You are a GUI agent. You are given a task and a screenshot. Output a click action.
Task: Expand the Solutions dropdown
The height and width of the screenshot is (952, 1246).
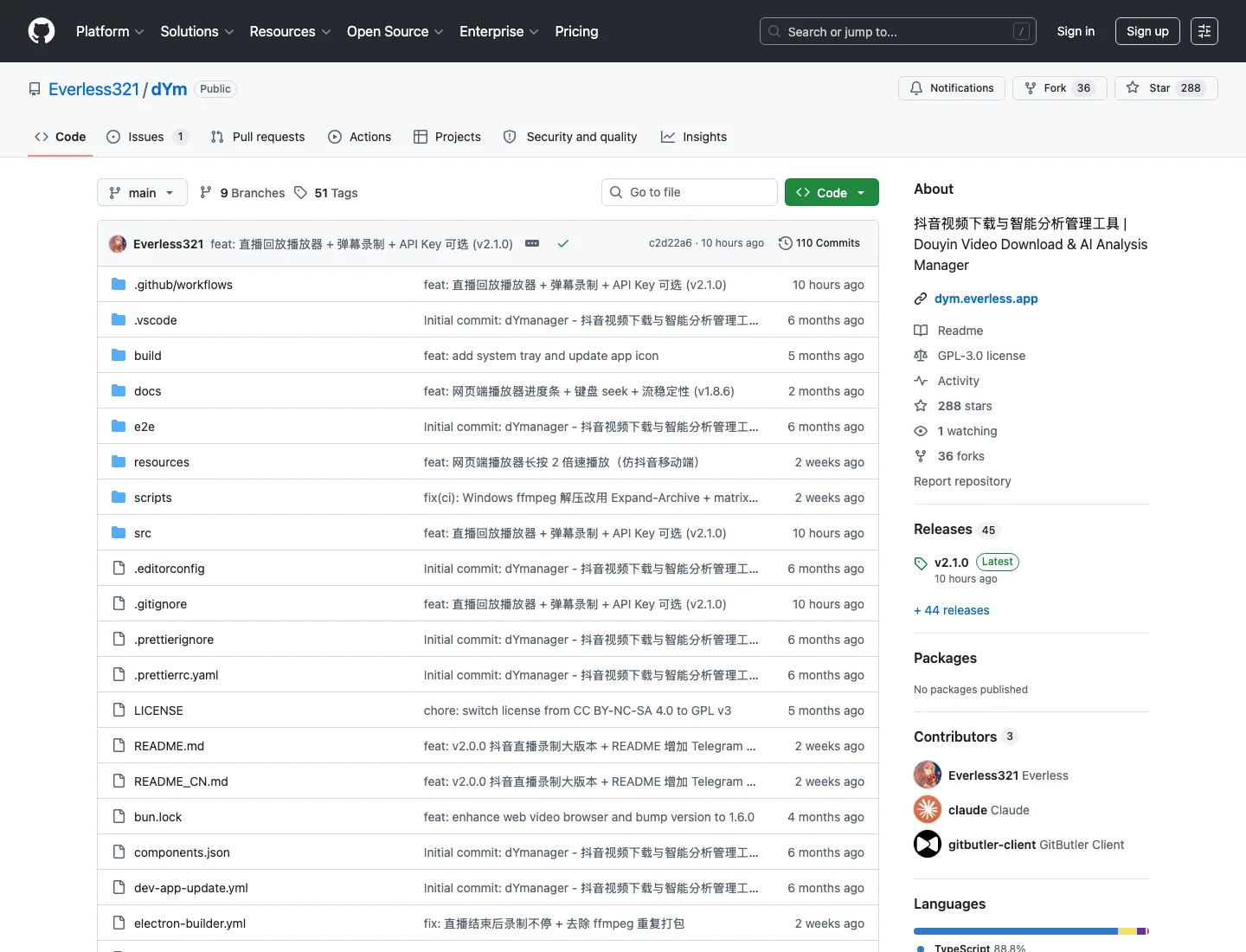[x=197, y=31]
